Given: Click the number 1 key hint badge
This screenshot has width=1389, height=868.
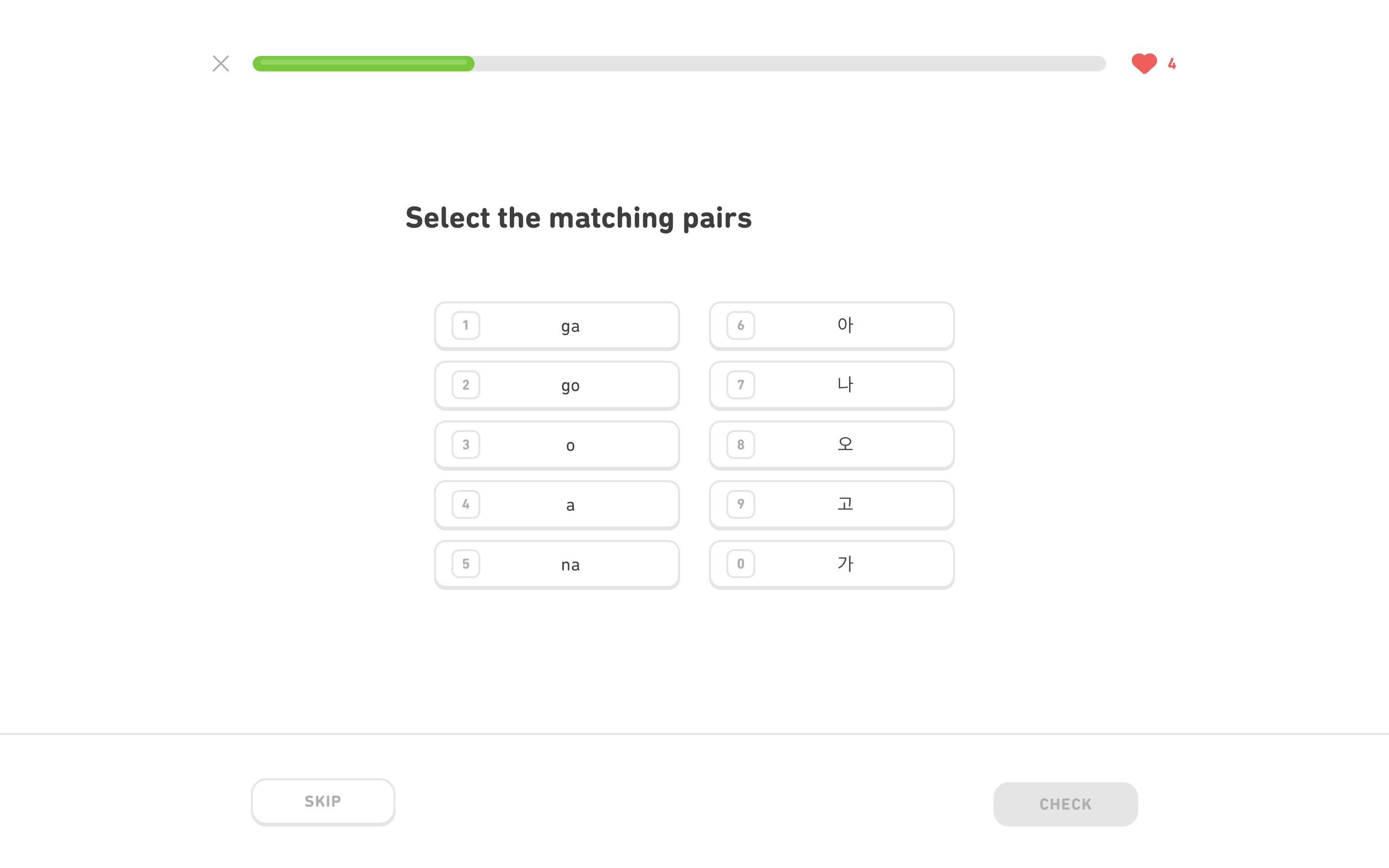Looking at the screenshot, I should 465,325.
